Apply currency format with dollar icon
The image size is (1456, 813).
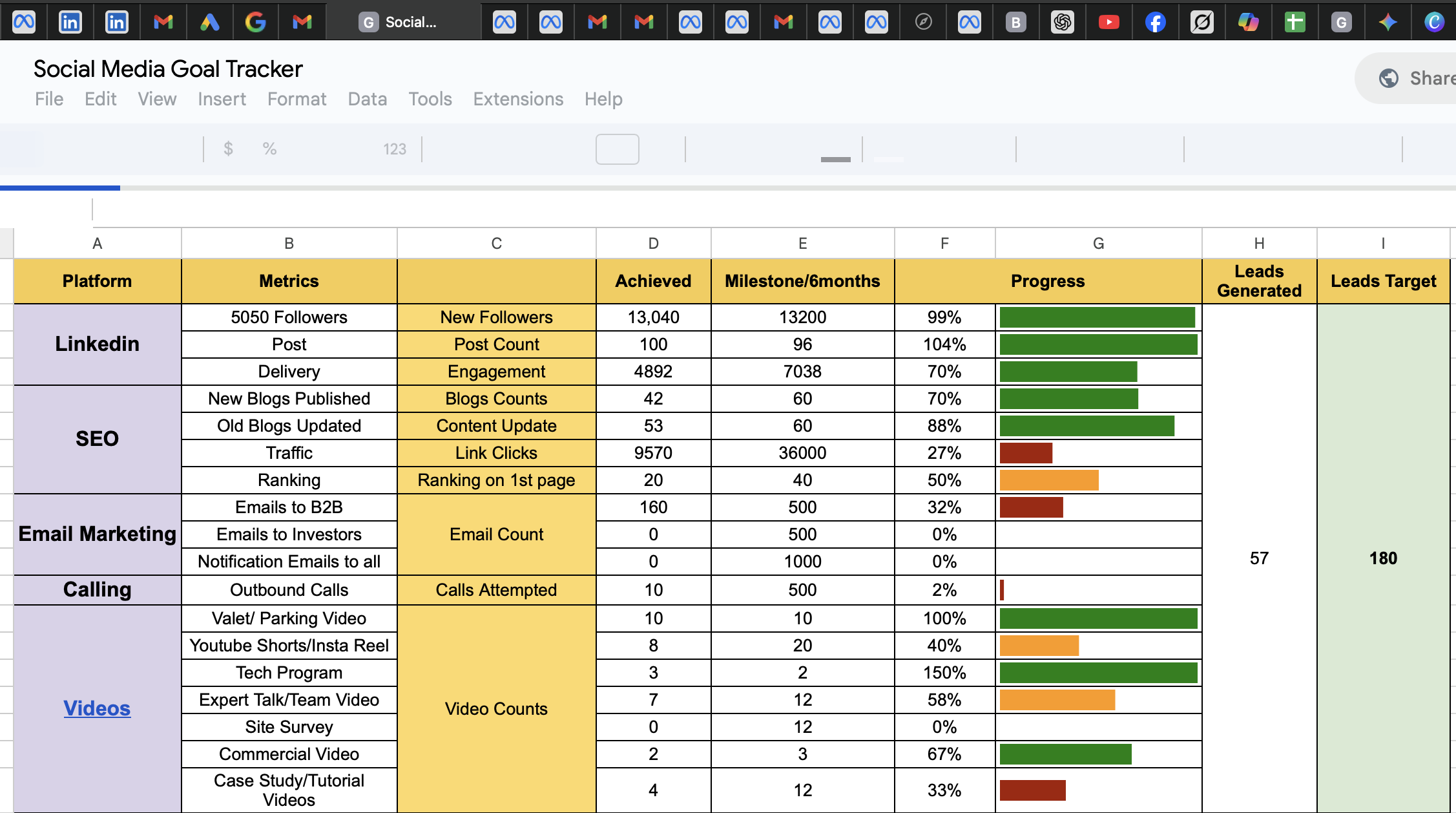pos(228,149)
